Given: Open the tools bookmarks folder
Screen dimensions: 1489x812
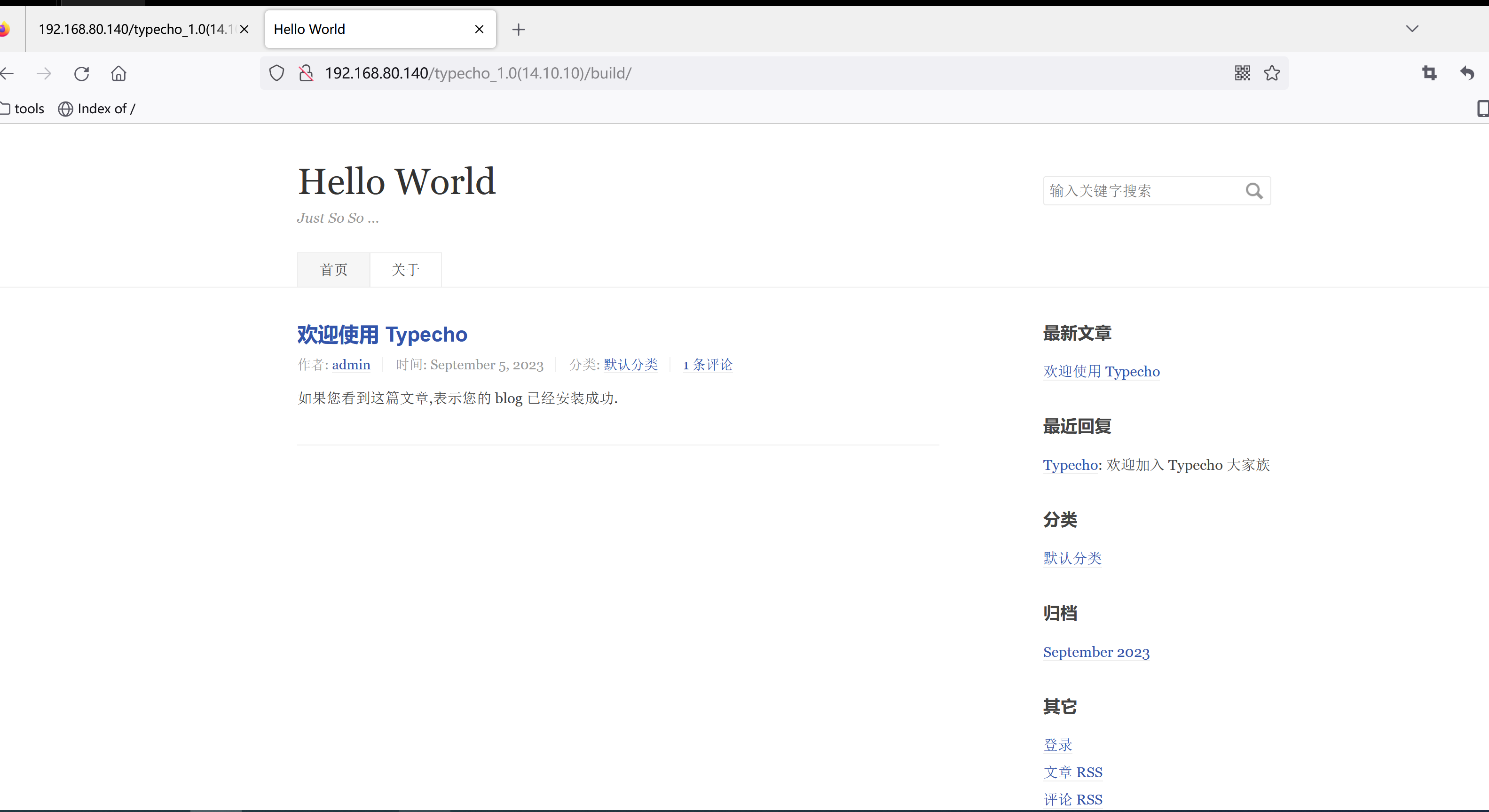Looking at the screenshot, I should click(23, 109).
